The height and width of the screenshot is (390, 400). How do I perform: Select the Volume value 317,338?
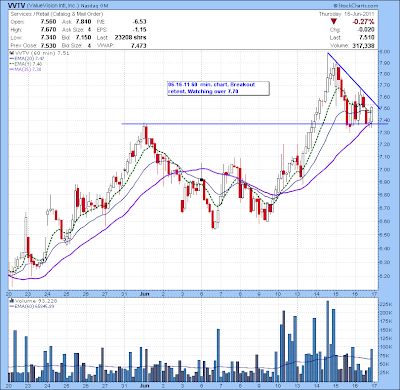[363, 45]
